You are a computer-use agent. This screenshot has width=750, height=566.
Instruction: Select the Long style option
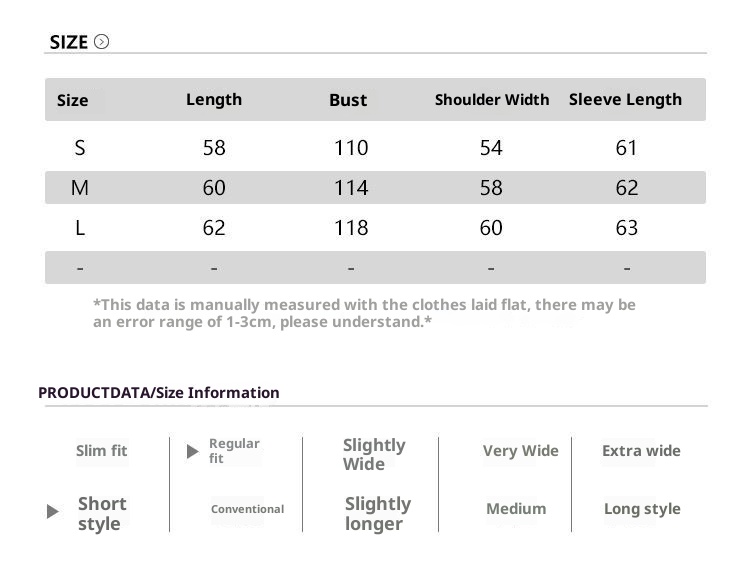click(641, 509)
